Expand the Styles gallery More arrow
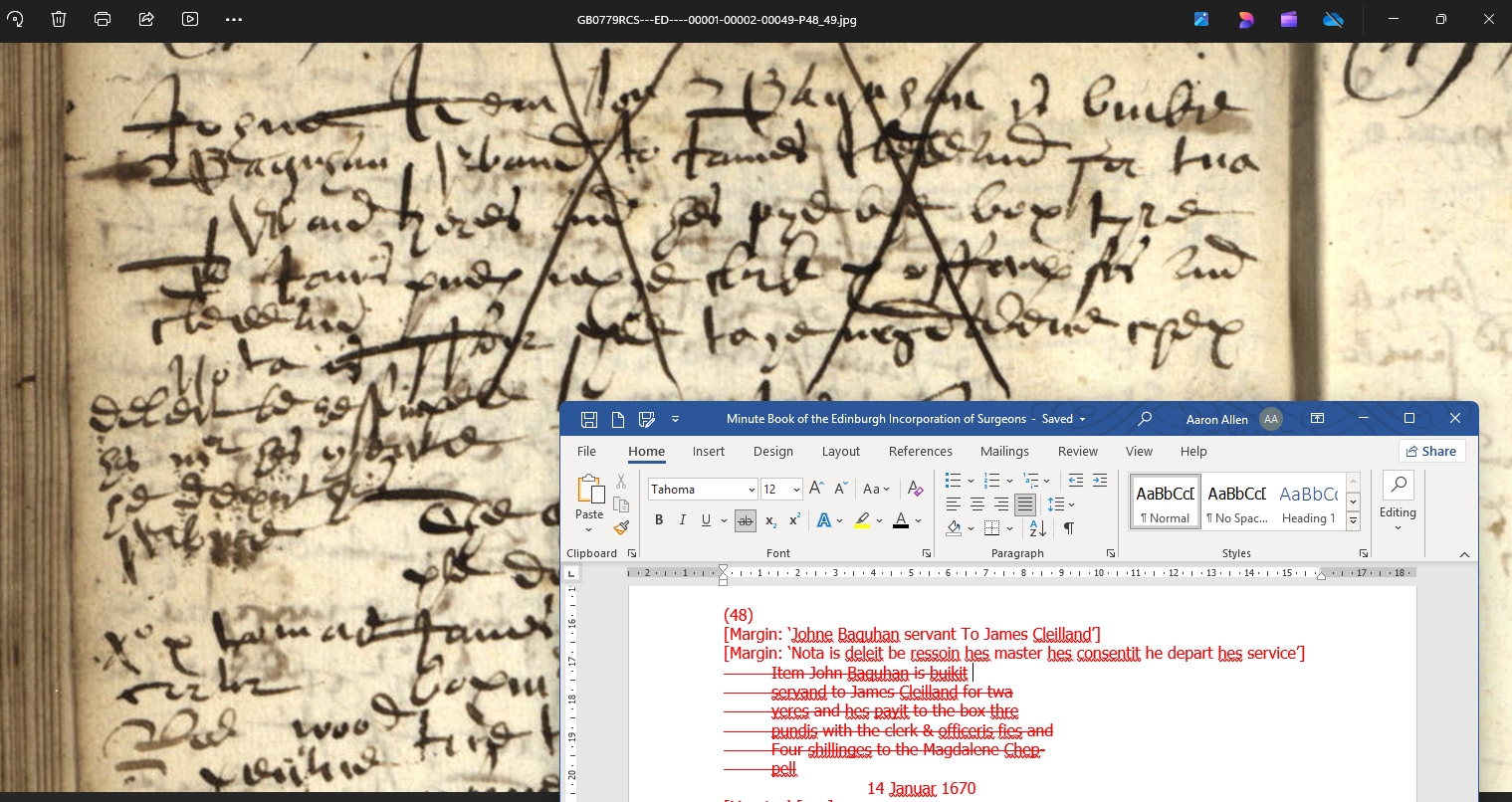 (x=1353, y=521)
